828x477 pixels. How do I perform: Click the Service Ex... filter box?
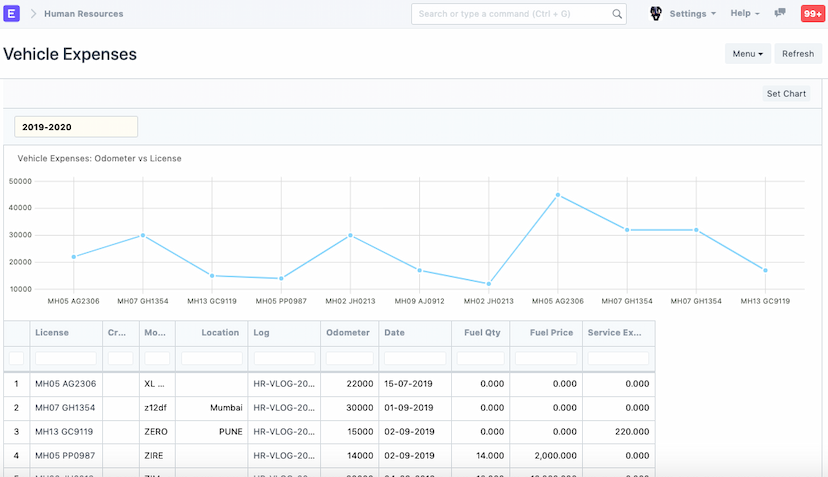coord(618,358)
